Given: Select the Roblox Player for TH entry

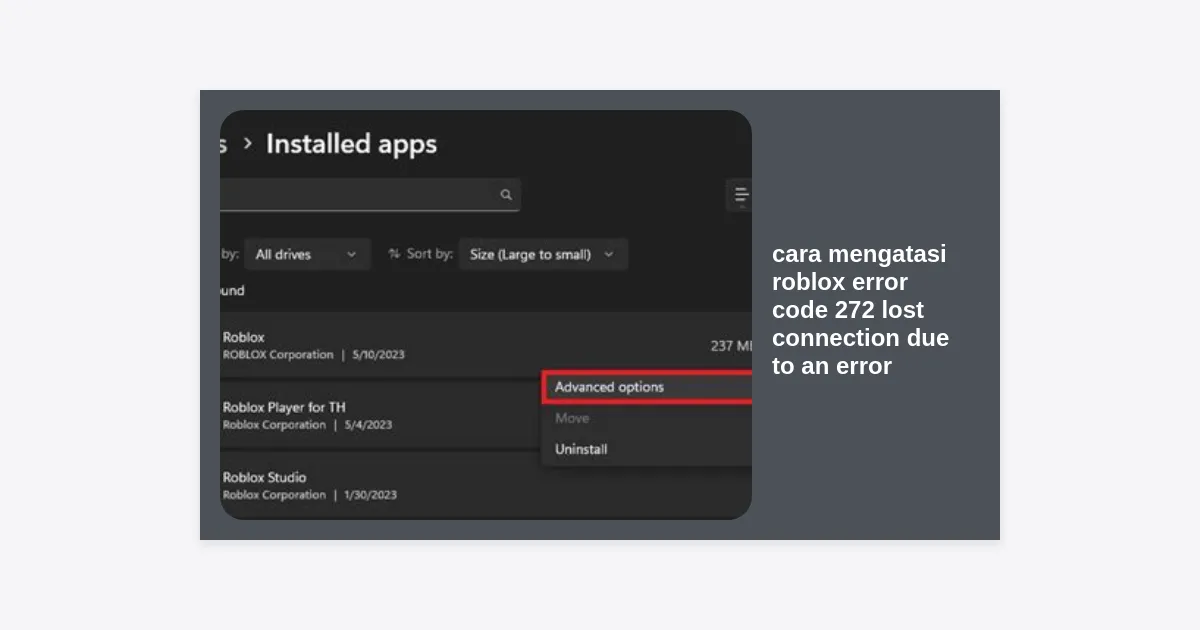Looking at the screenshot, I should point(284,408).
